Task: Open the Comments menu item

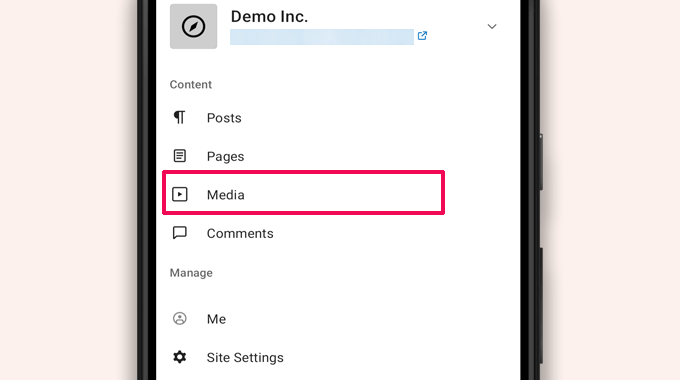Action: tap(240, 233)
